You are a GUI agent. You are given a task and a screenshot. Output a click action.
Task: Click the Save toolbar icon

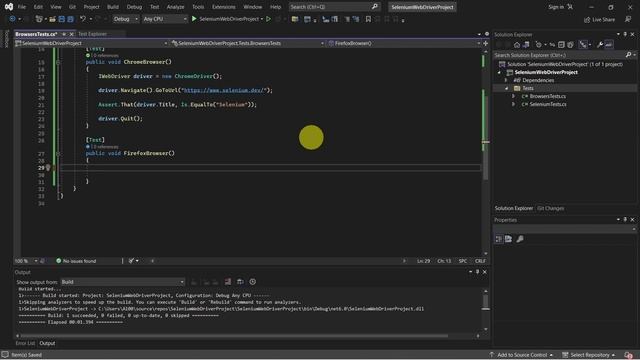point(62,19)
